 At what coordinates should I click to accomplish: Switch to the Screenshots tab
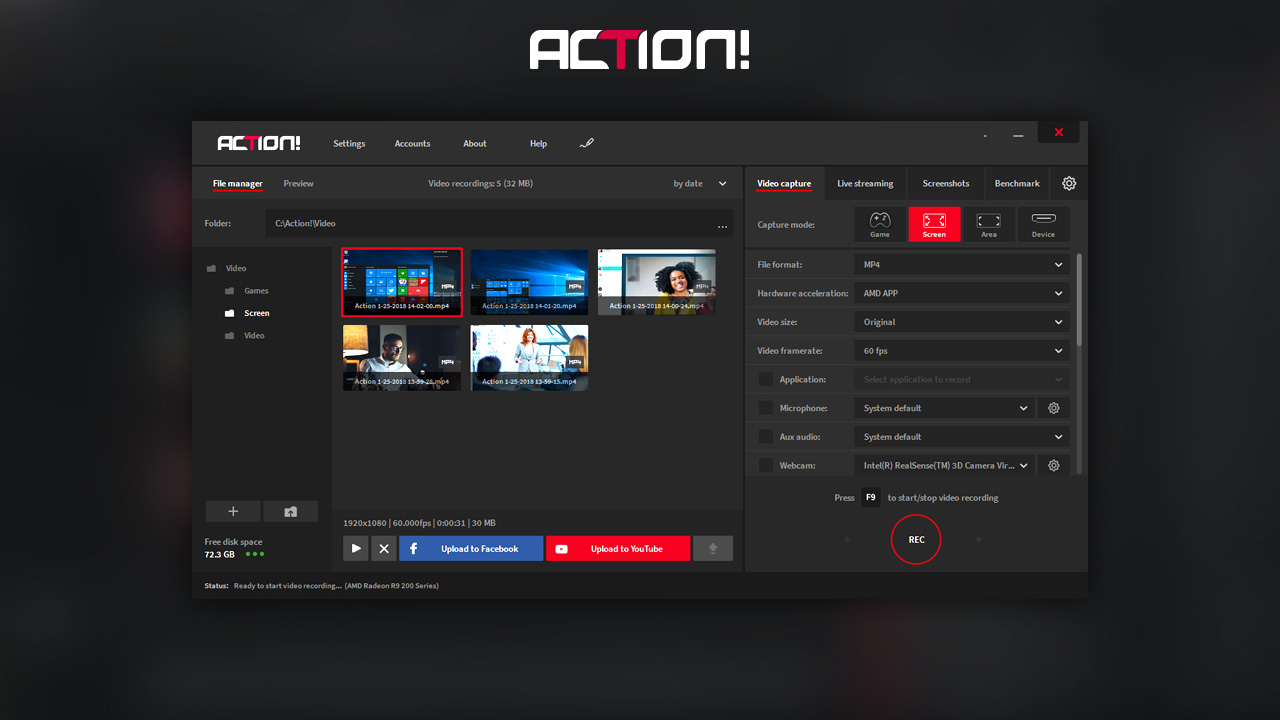click(x=946, y=183)
